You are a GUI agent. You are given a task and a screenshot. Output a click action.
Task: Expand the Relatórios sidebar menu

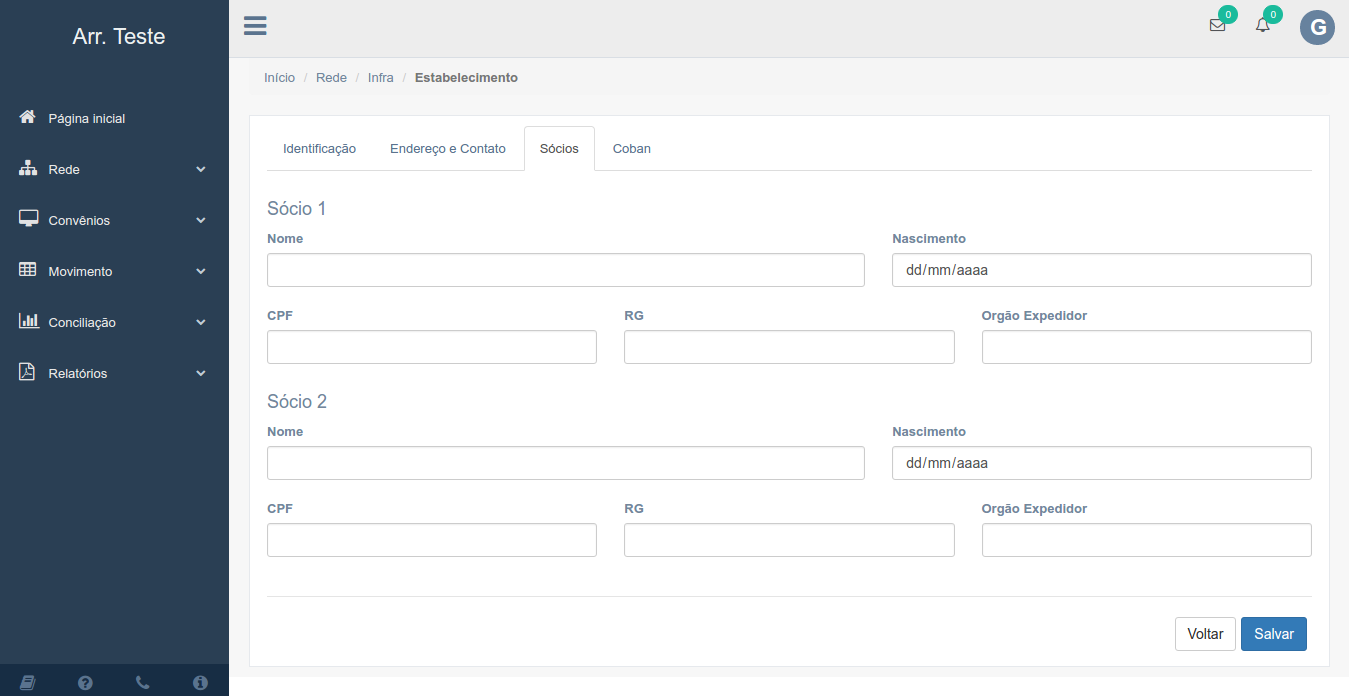click(114, 374)
